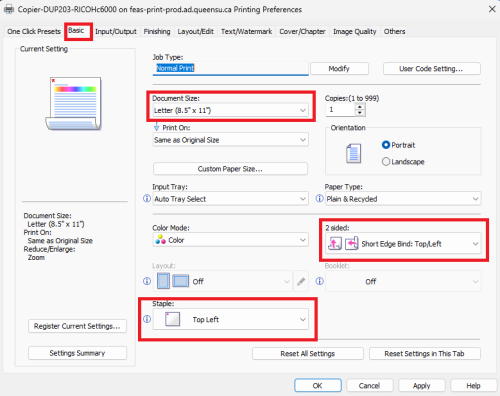Click the Booklet info icon
The width and height of the screenshot is (500, 396).
pyautogui.click(x=319, y=281)
